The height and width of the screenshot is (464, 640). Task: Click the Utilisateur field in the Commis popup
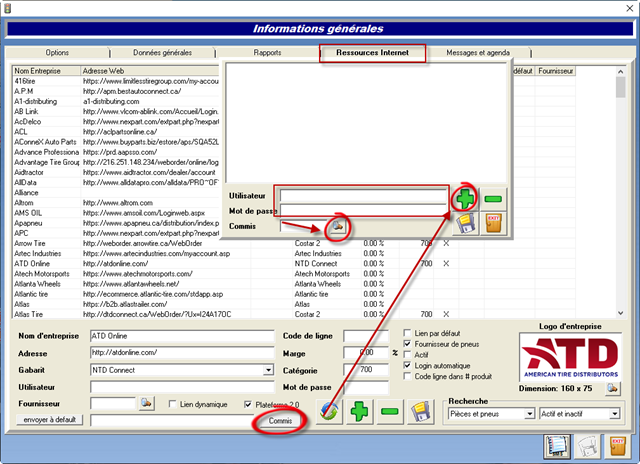pos(363,196)
